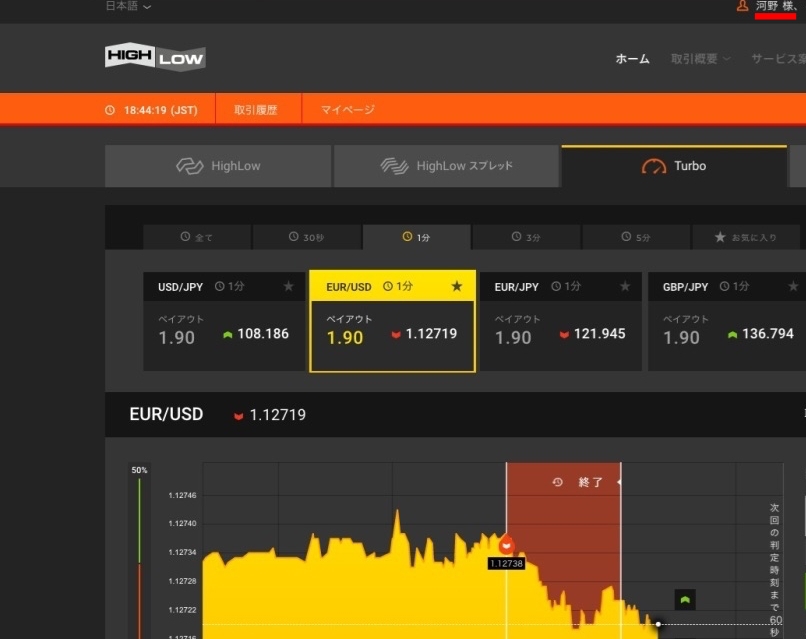Click the 終了 marker in chart
The image size is (806, 639).
pyautogui.click(x=590, y=482)
